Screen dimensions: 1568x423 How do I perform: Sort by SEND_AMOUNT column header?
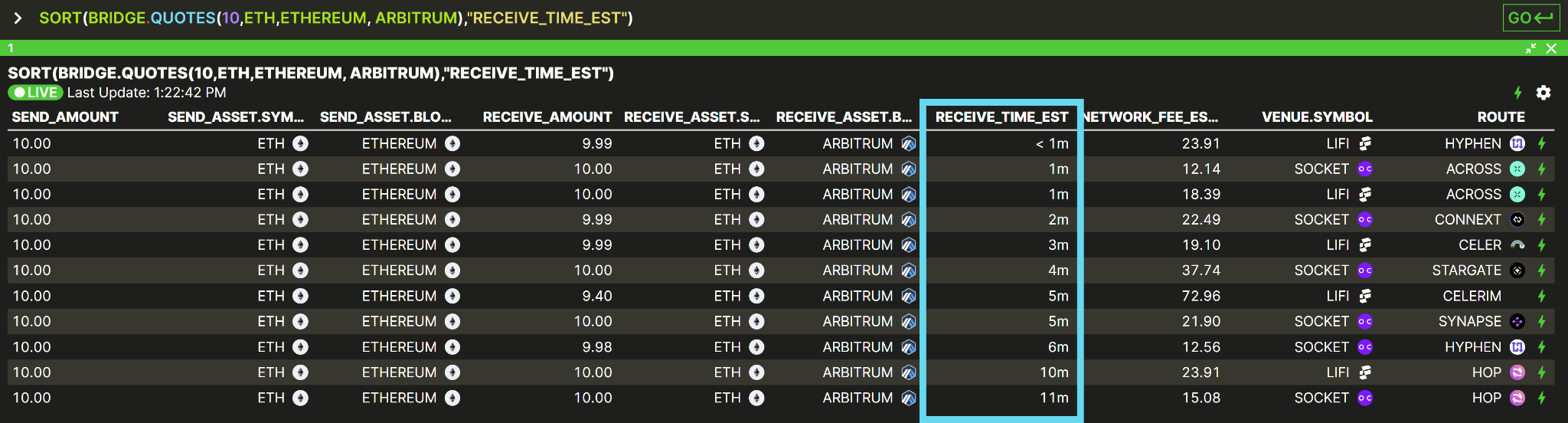(65, 117)
